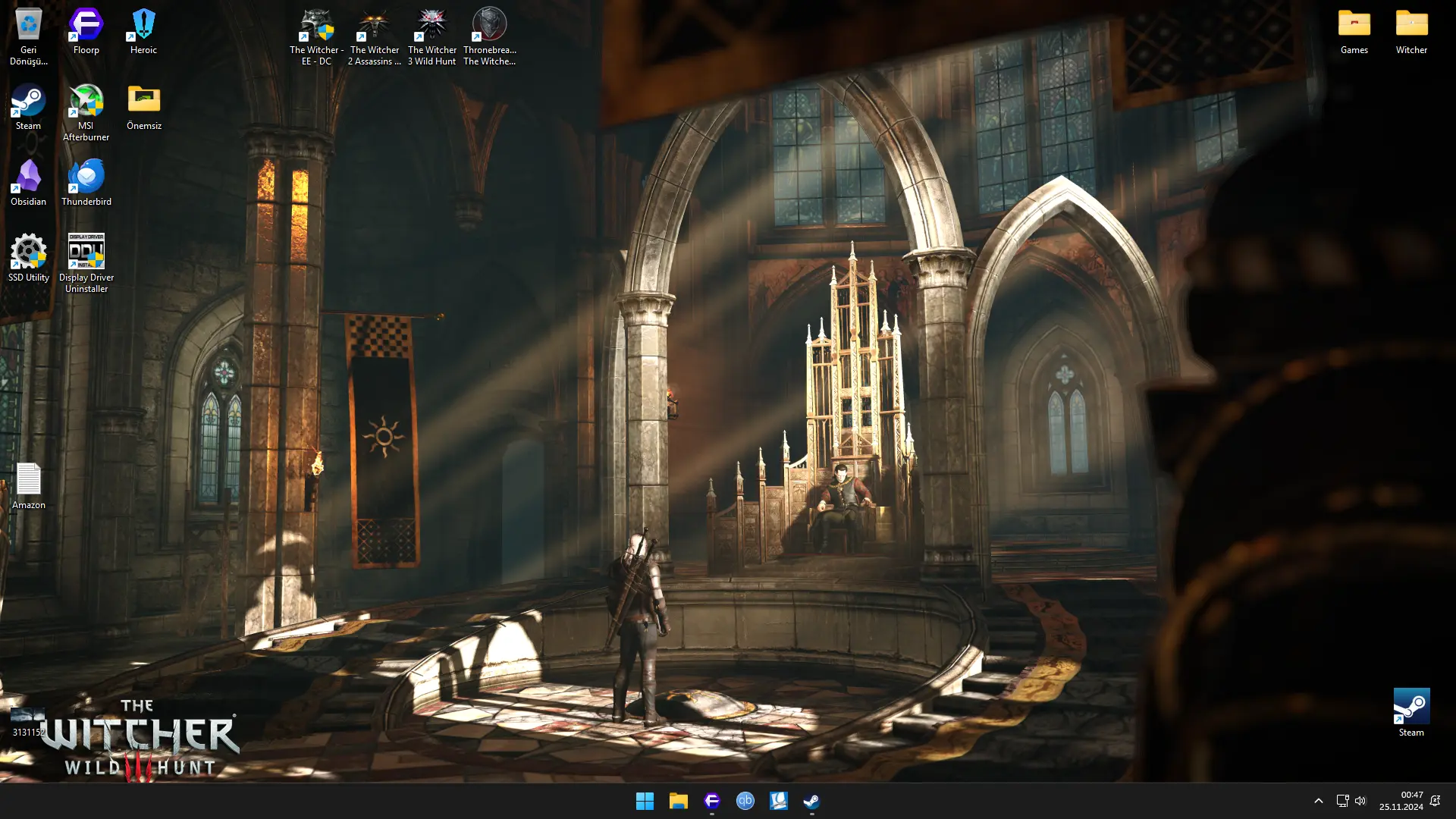Open the clock showing 00:47 25.11.2024

click(x=1401, y=801)
